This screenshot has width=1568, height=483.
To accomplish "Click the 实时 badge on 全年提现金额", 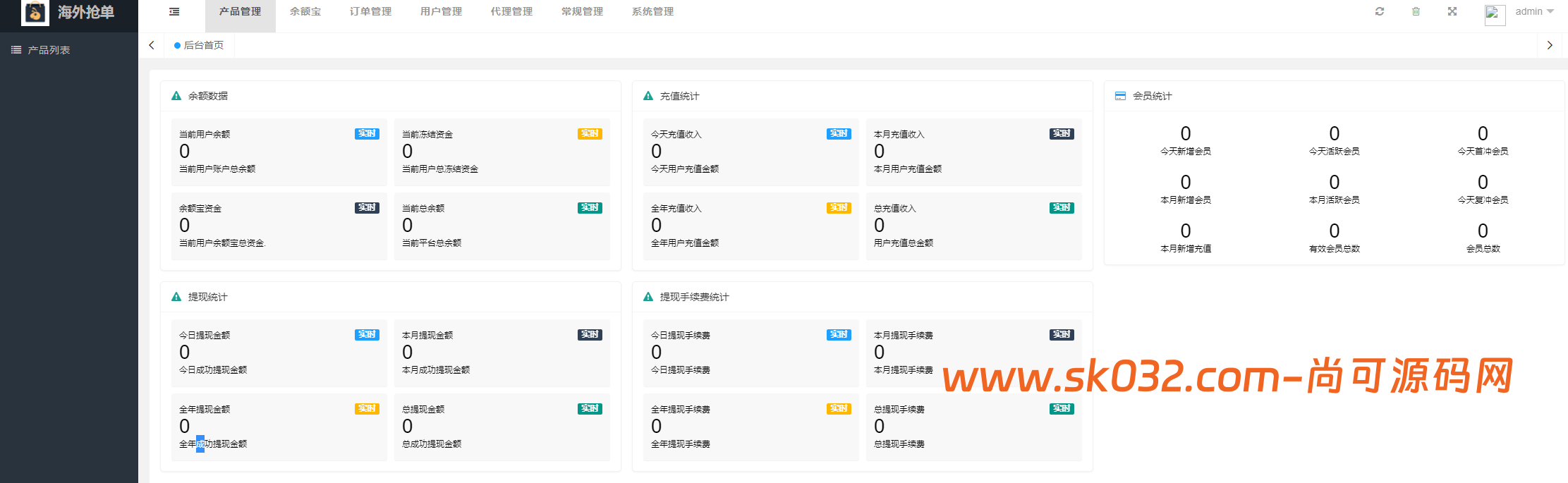I will (367, 409).
